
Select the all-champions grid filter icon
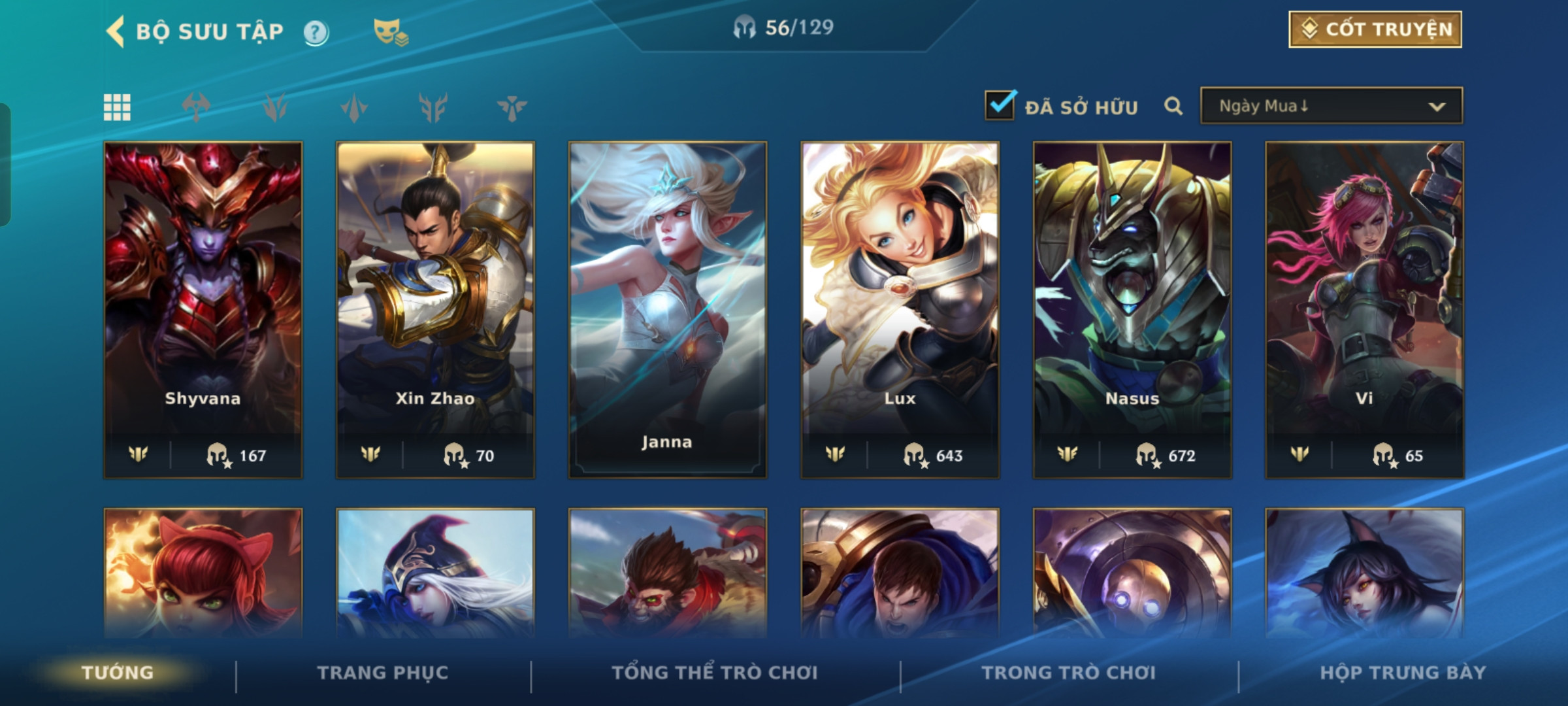[x=117, y=107]
